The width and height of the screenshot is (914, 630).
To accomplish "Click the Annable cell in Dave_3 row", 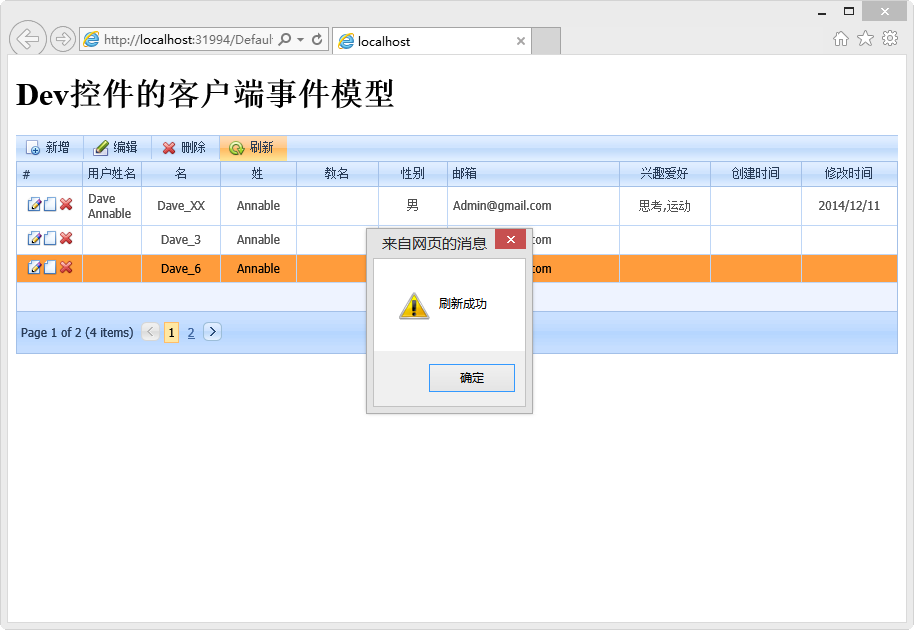I will (x=258, y=240).
